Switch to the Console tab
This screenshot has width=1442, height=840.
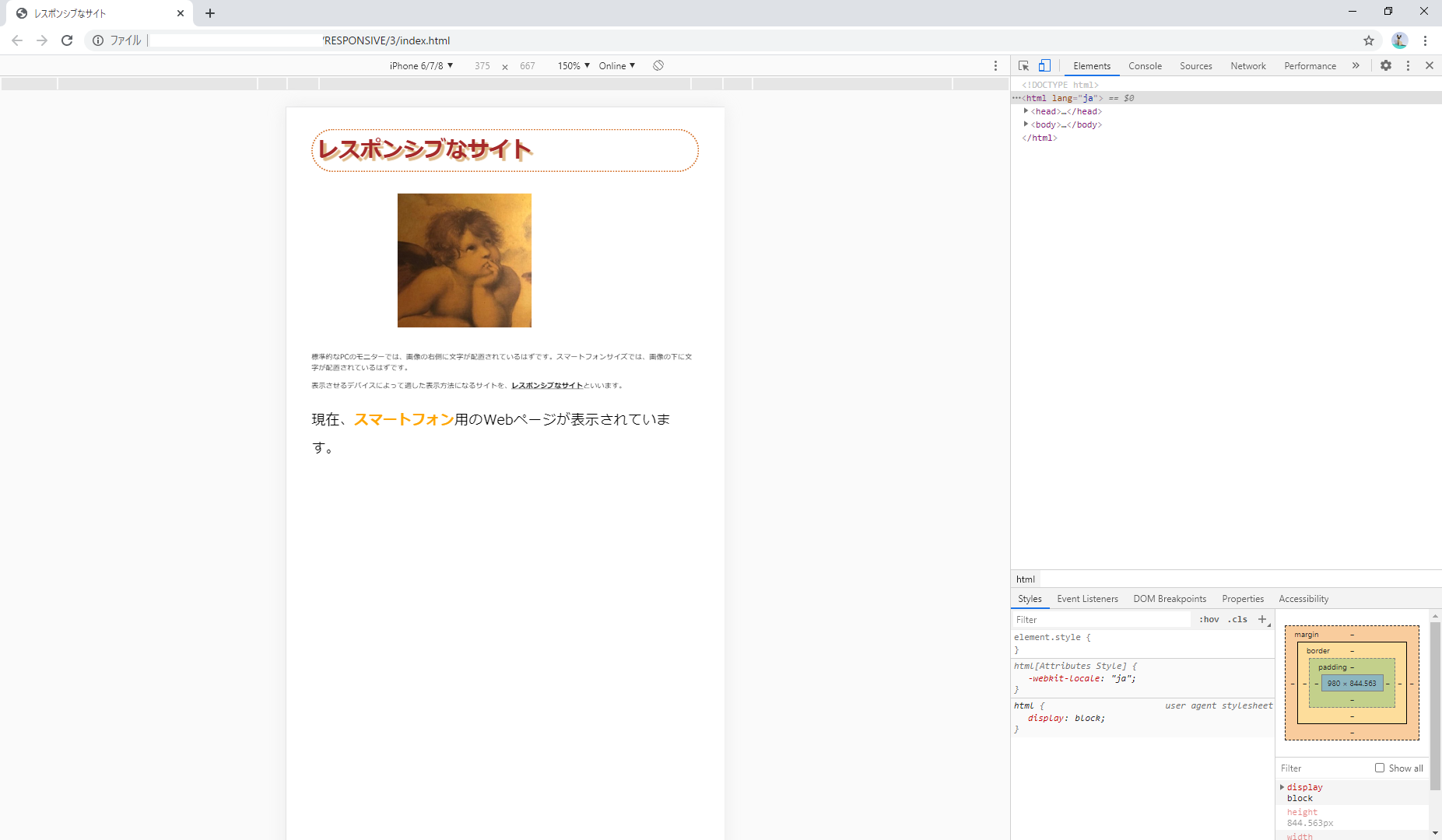pos(1145,66)
